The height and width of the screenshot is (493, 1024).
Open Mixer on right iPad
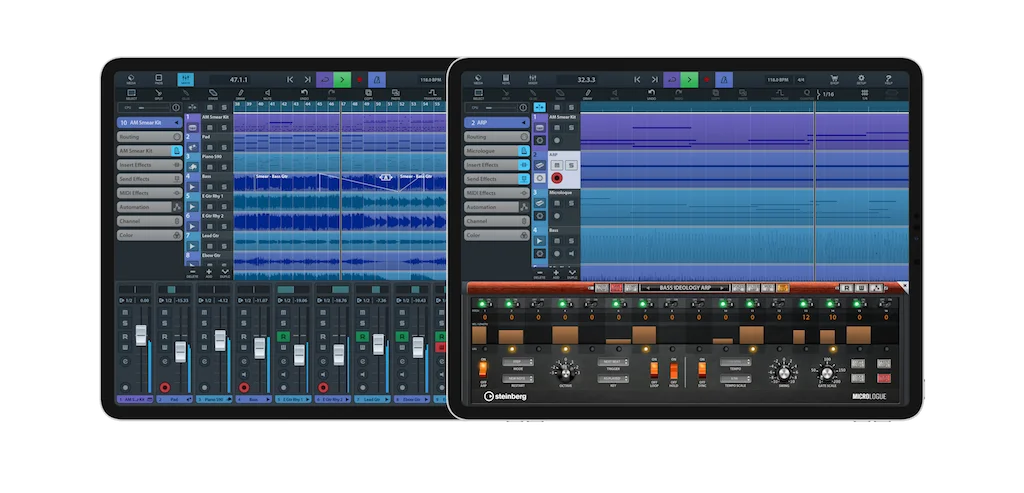coord(533,80)
